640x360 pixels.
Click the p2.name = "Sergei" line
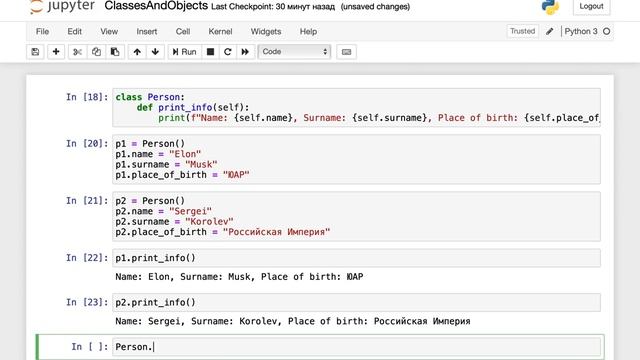point(163,211)
